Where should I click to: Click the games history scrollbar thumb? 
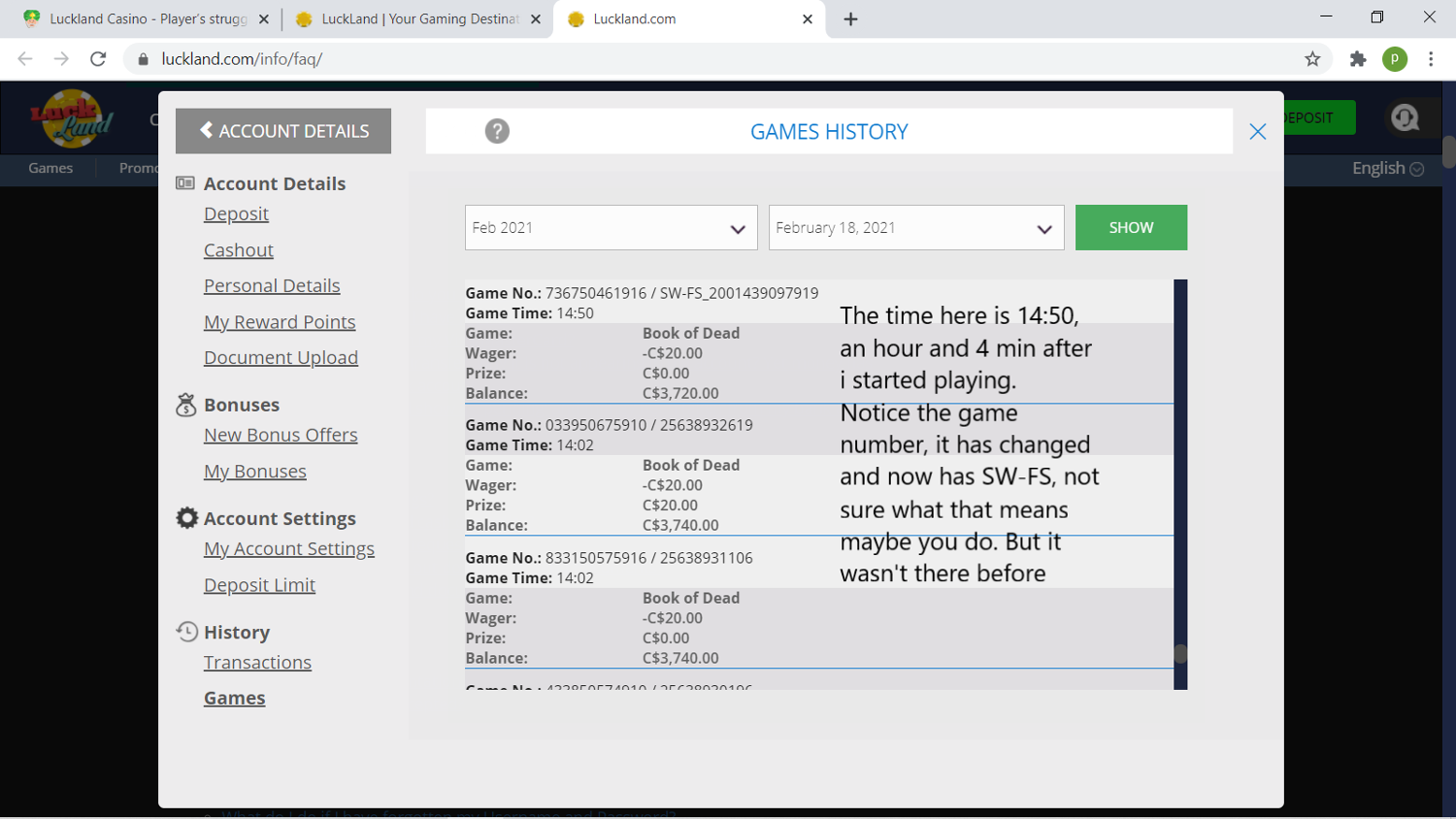(x=1180, y=654)
